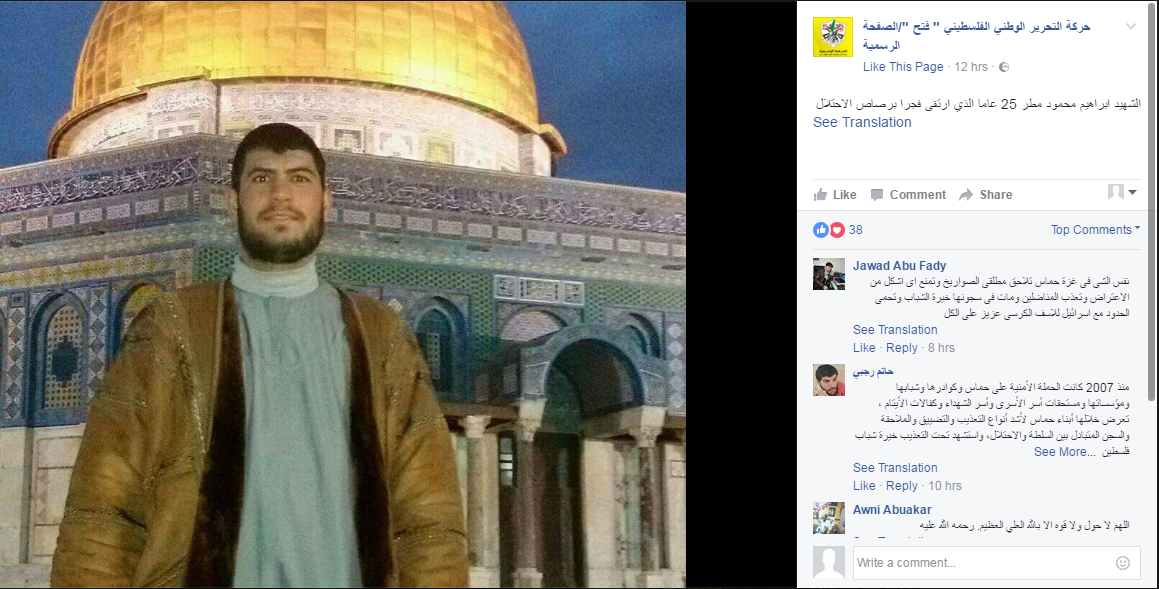Screen dimensions: 1159x589
Task: Click the blue like reaction icon near 38
Action: [x=820, y=230]
